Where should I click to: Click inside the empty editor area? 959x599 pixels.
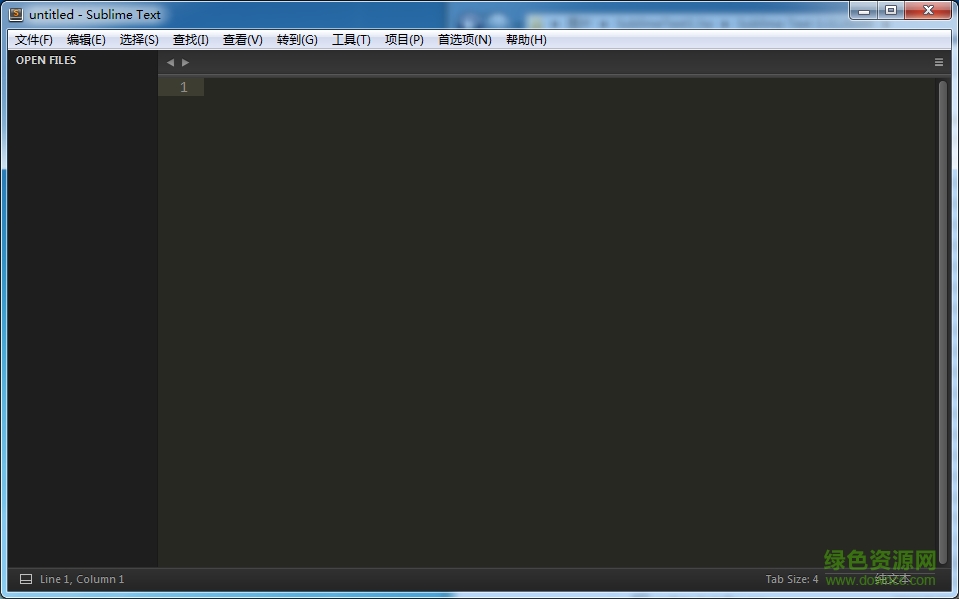(x=550, y=300)
